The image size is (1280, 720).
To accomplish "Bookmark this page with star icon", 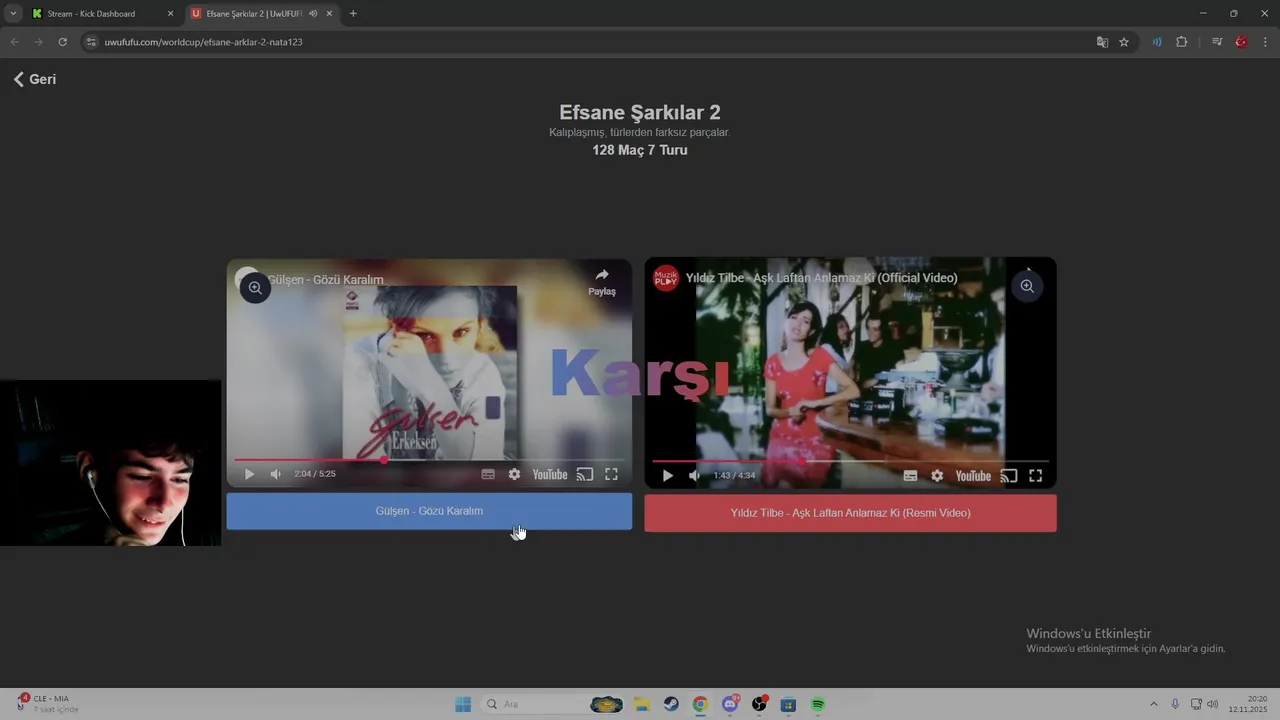I will 1124,42.
